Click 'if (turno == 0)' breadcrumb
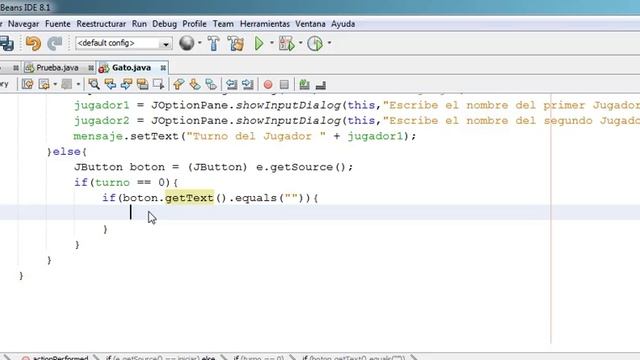This screenshot has height=360, width=640. coord(259,358)
